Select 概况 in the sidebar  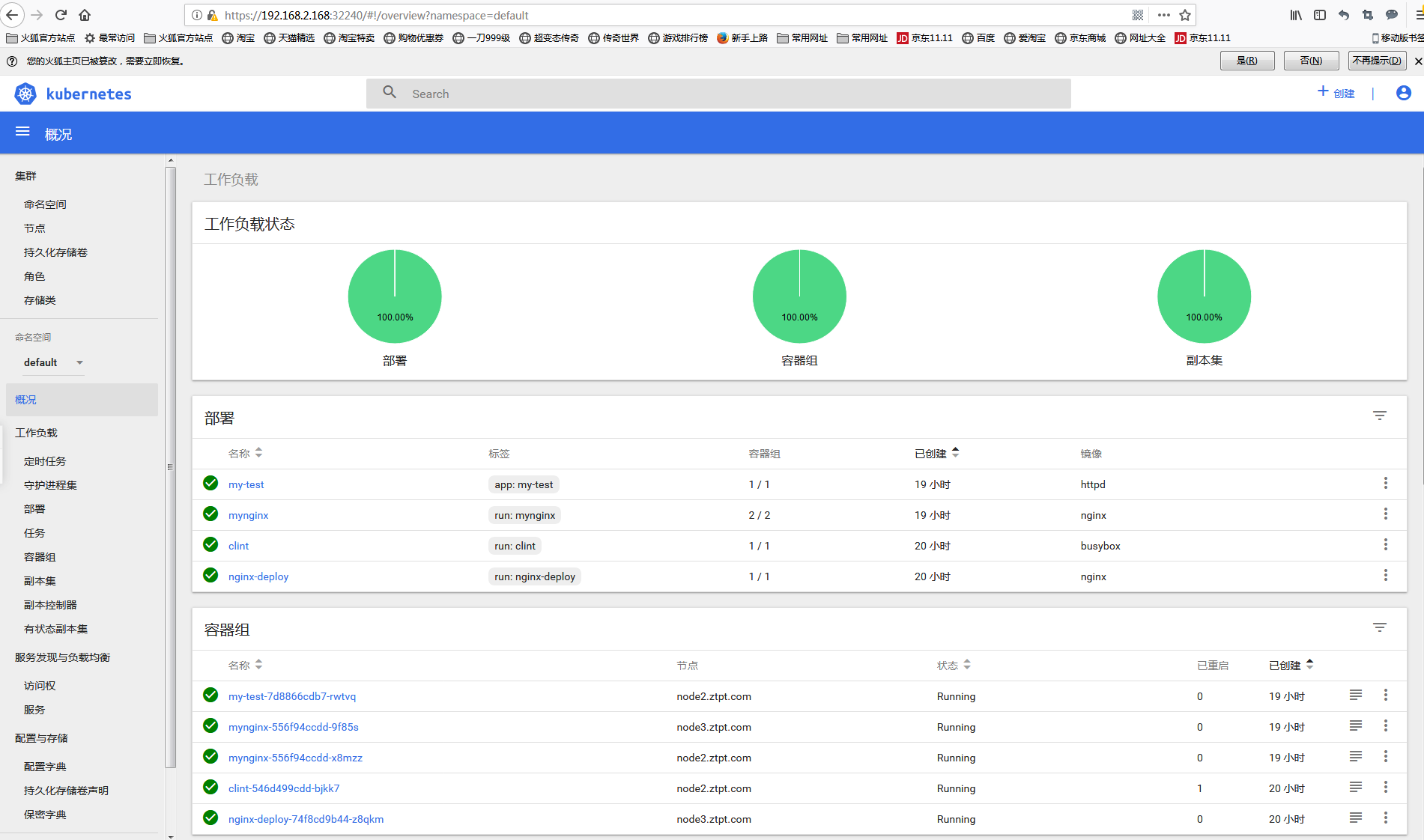tap(82, 400)
